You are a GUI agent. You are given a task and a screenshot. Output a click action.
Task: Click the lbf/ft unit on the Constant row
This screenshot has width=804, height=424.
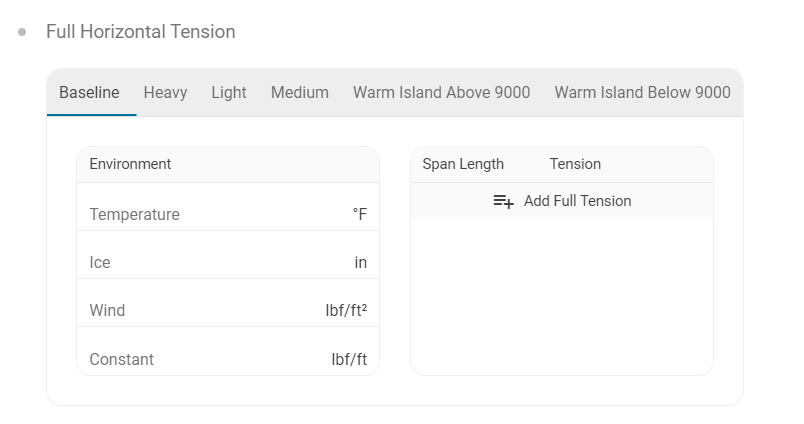pos(349,359)
